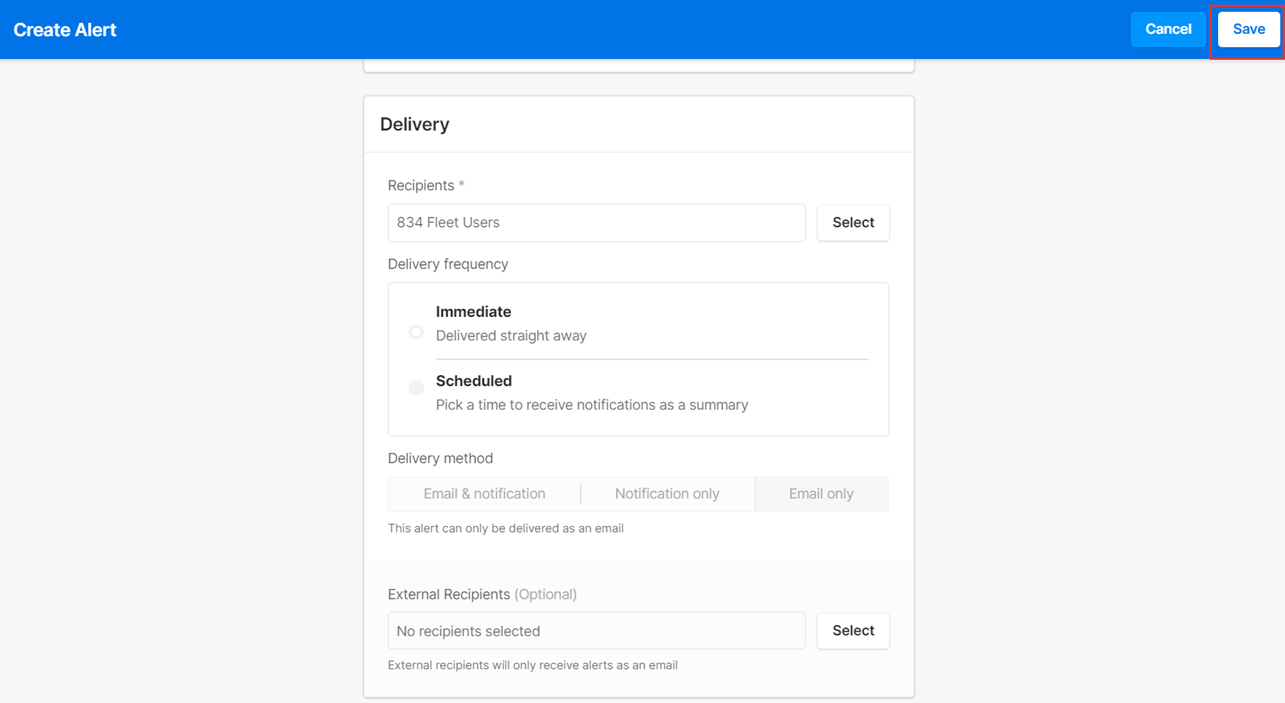
Task: Click the No recipients selected field
Action: coord(596,631)
